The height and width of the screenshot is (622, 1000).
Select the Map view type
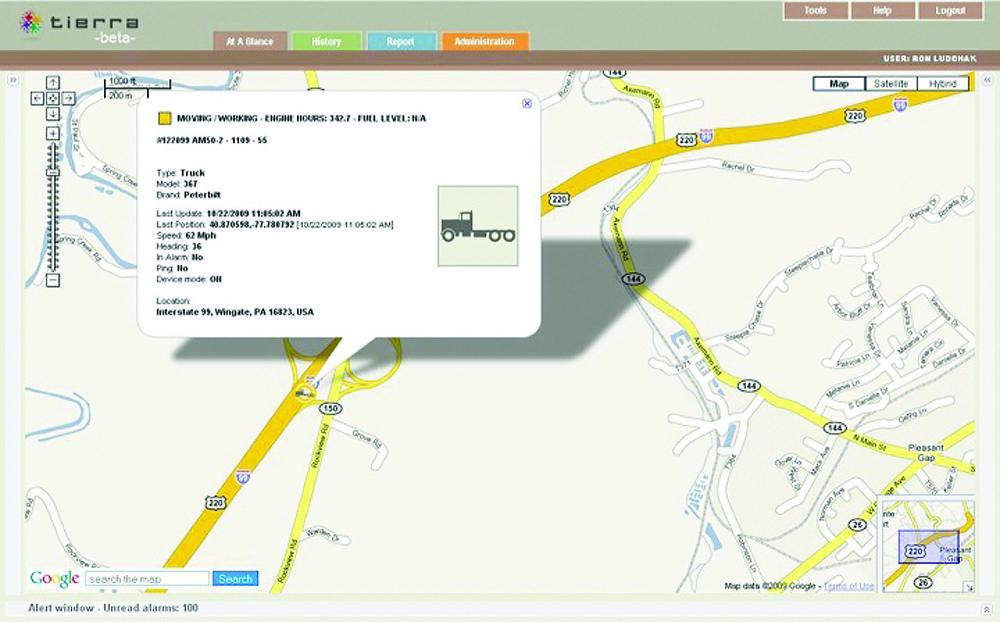(x=838, y=83)
